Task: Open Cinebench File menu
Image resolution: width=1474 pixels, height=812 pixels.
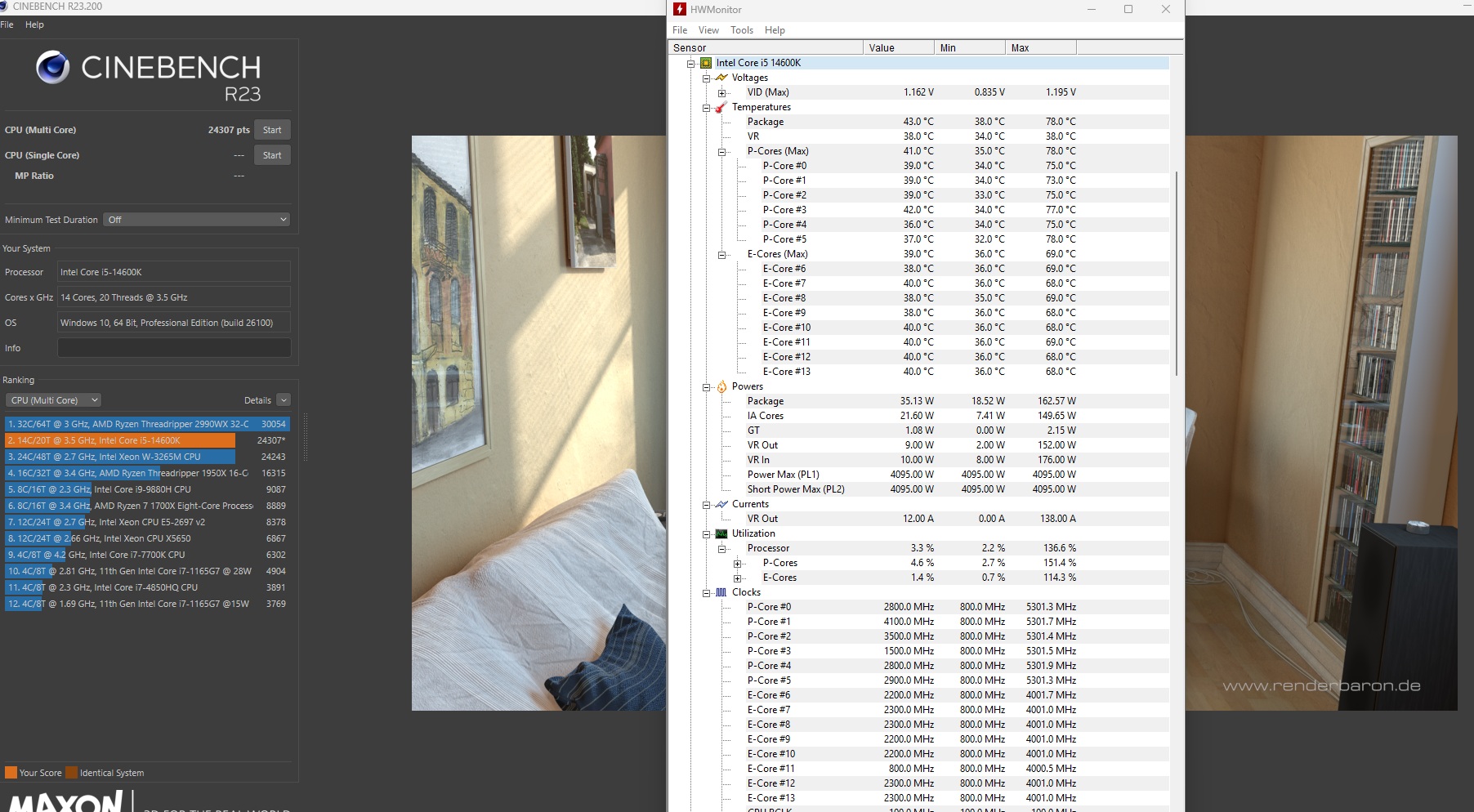Action: 7,25
